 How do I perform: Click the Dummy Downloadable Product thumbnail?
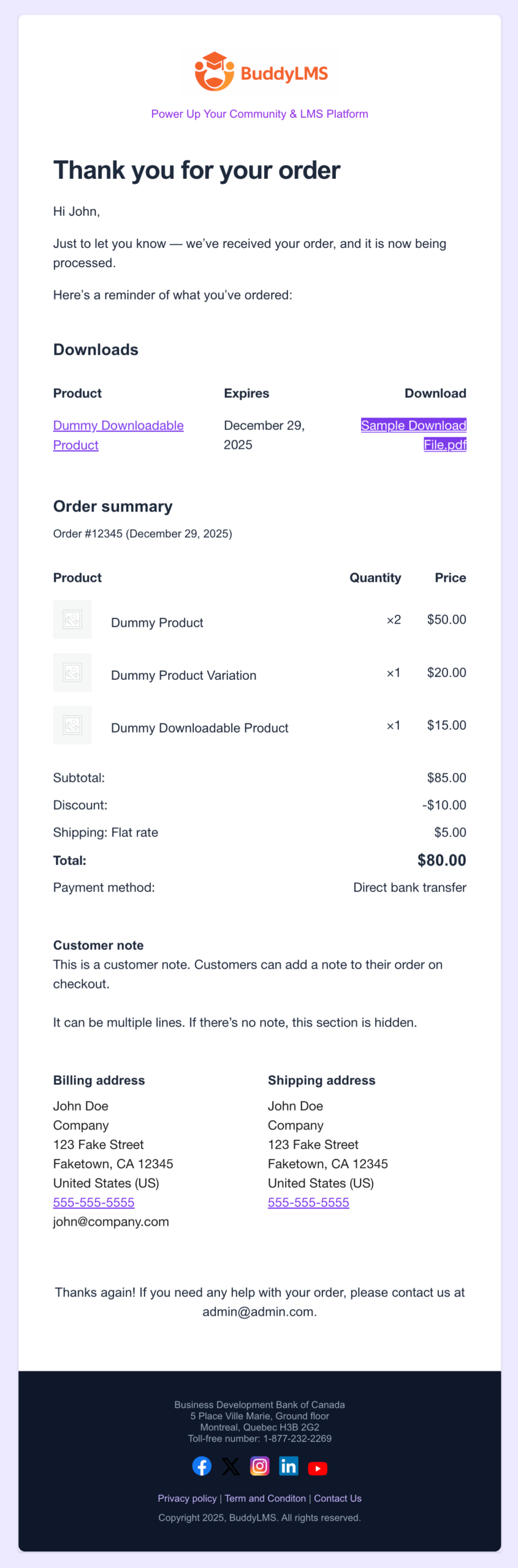click(x=72, y=725)
